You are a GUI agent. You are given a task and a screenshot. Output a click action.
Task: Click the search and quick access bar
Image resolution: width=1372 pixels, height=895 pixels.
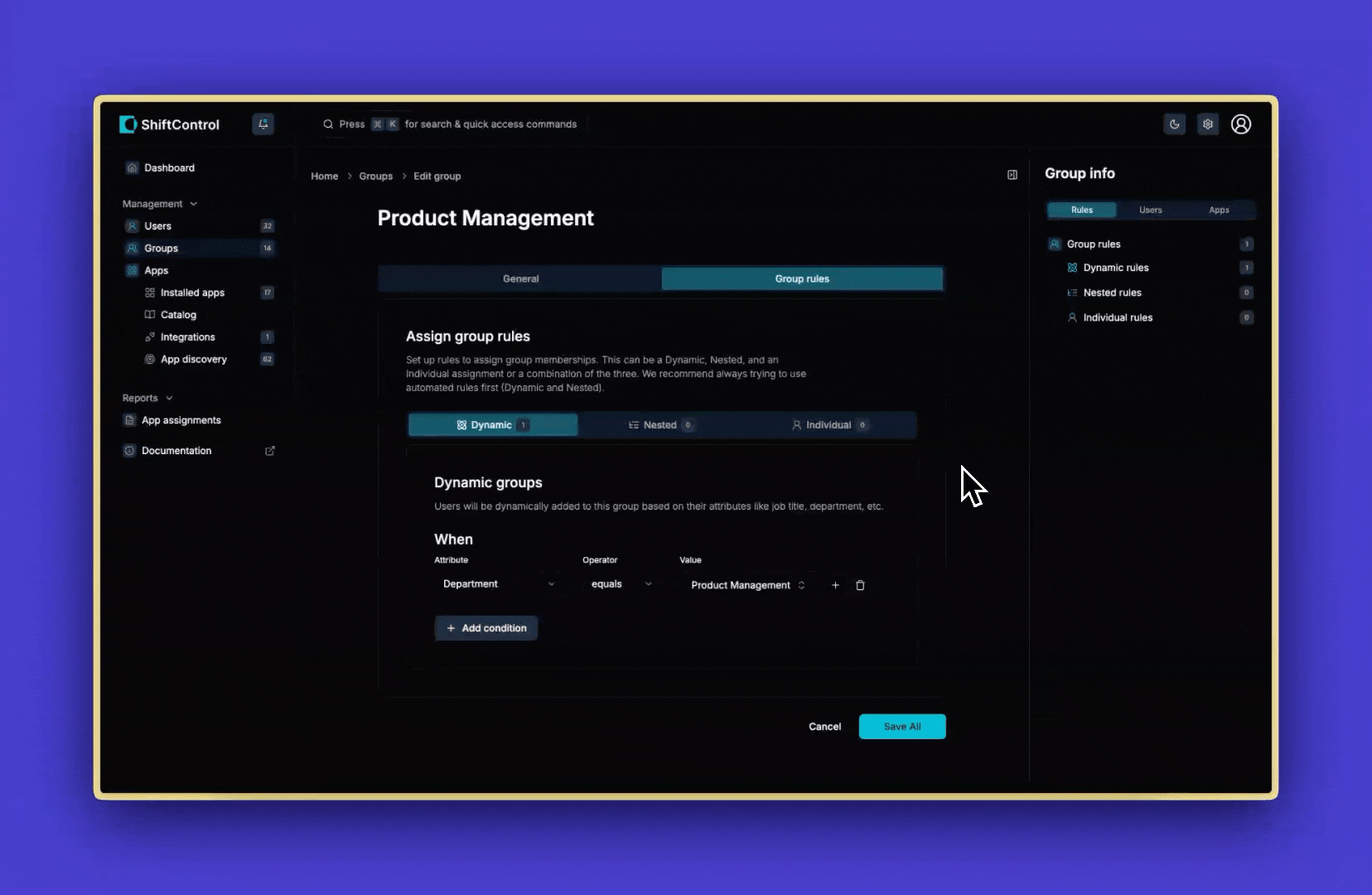click(450, 124)
